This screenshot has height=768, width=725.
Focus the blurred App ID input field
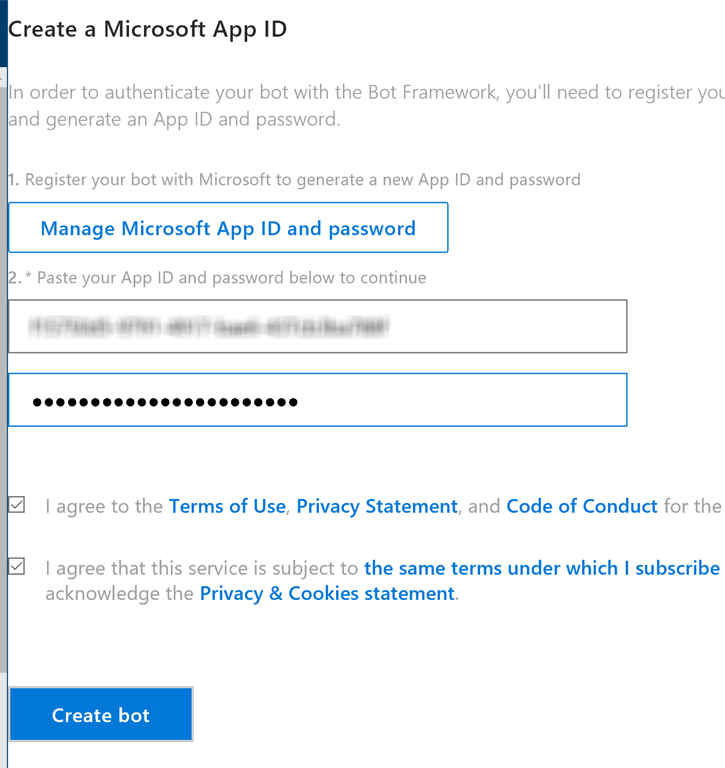coord(317,326)
